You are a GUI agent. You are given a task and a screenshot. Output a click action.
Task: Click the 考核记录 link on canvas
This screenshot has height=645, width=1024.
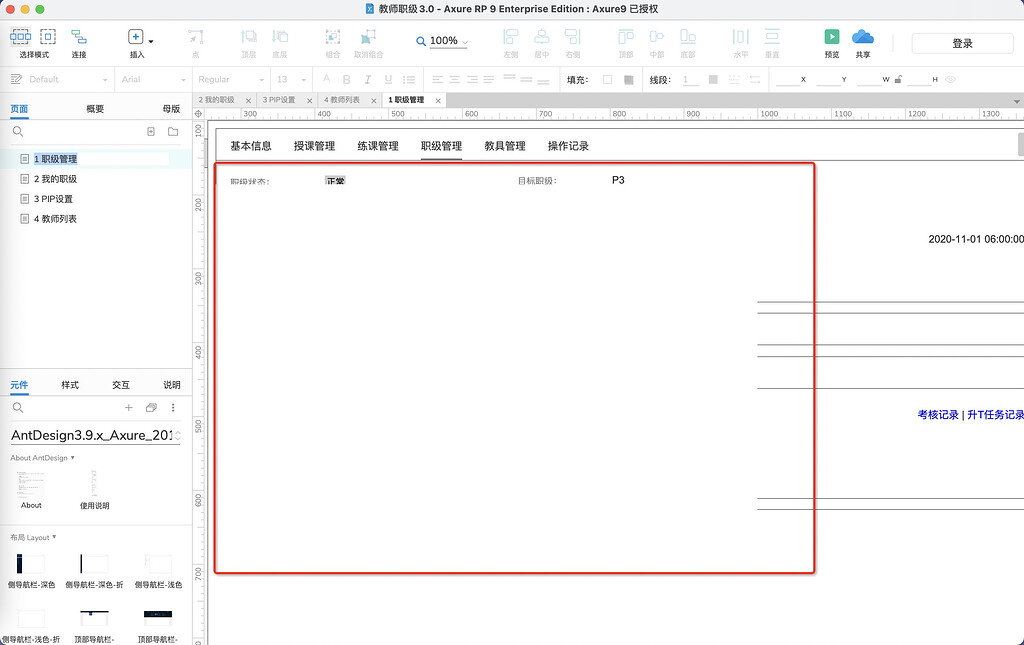(x=938, y=415)
